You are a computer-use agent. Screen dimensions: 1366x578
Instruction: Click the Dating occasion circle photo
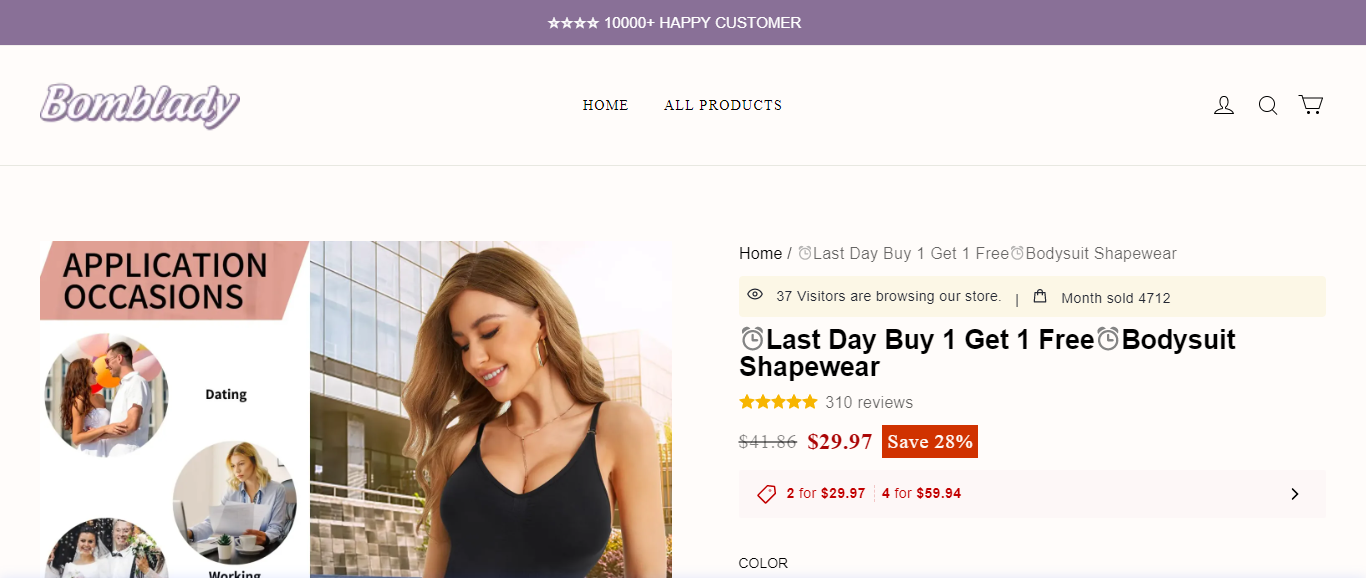pos(107,395)
